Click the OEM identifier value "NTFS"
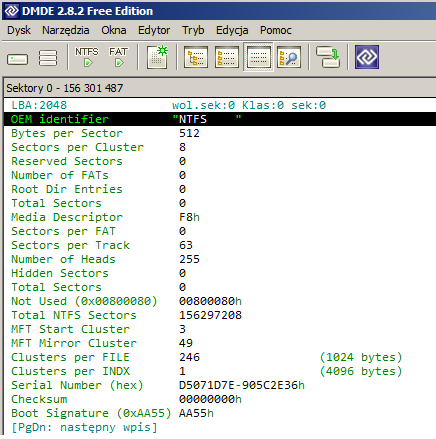Screen dimensions: 436x439 [x=207, y=119]
